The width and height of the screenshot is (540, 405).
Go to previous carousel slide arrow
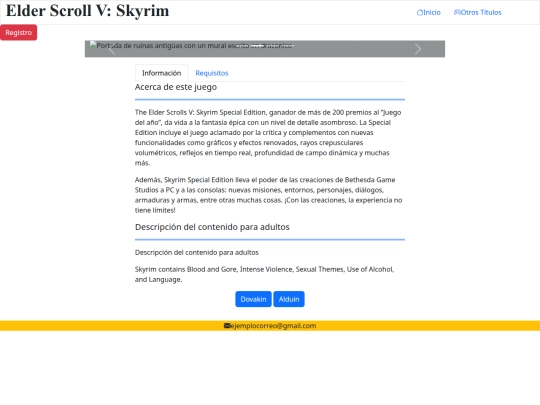point(112,49)
